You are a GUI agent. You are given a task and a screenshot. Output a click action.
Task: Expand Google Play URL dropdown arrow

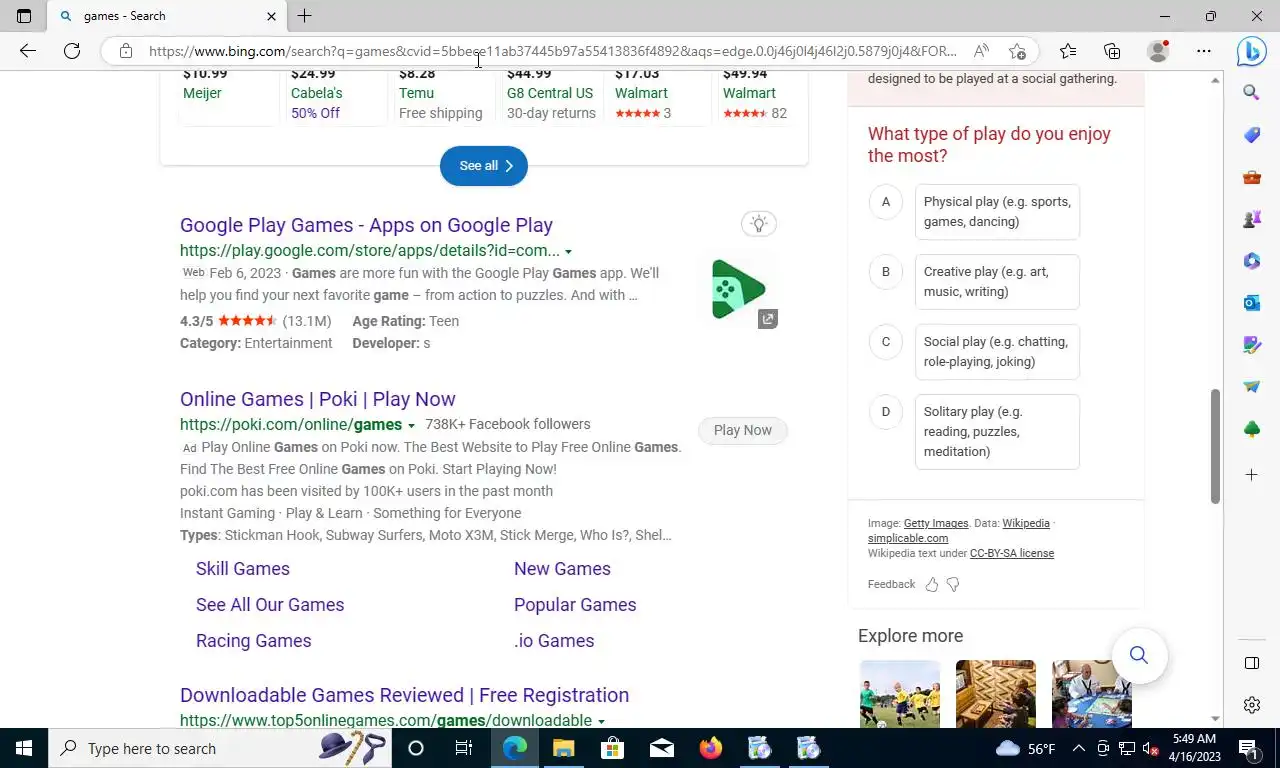point(568,252)
